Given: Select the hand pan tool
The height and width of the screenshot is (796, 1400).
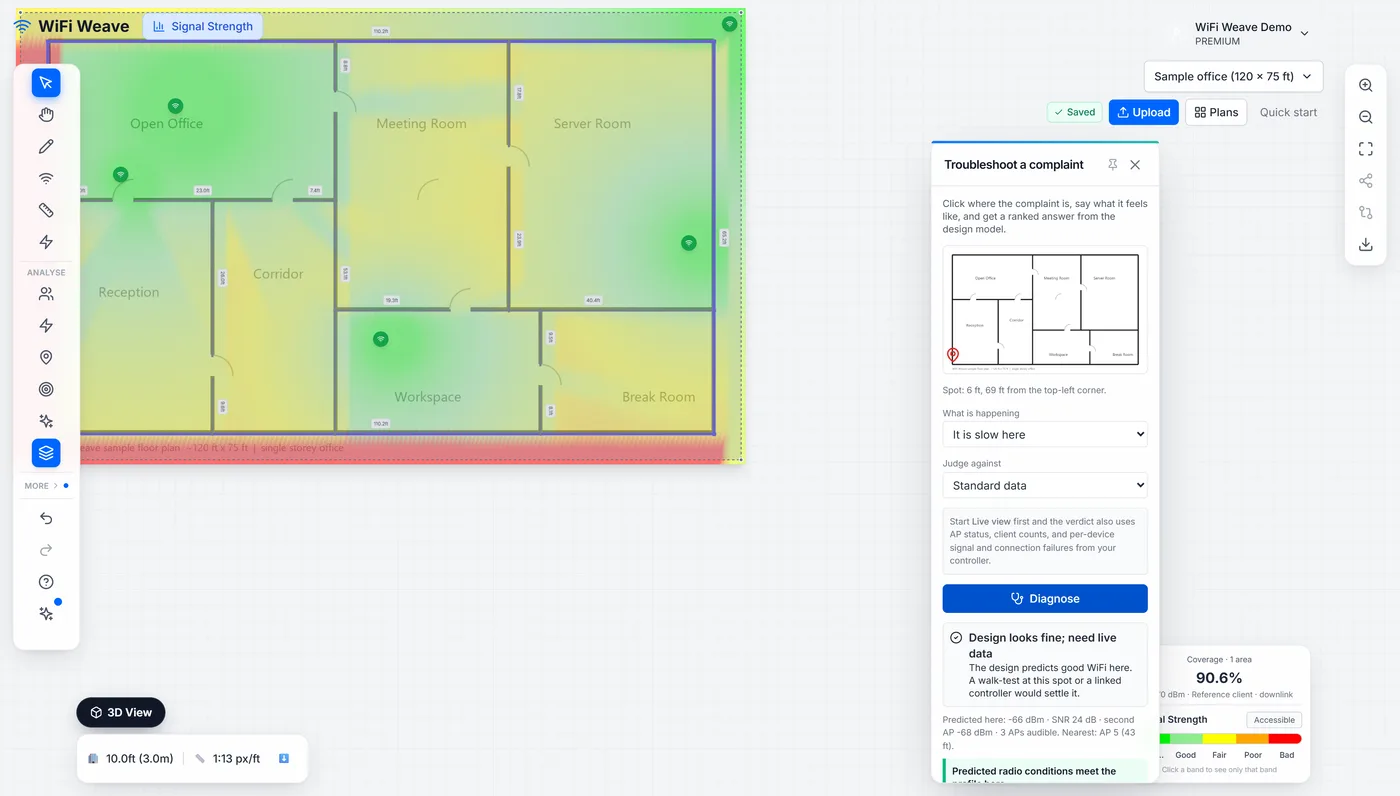Looking at the screenshot, I should pos(46,115).
